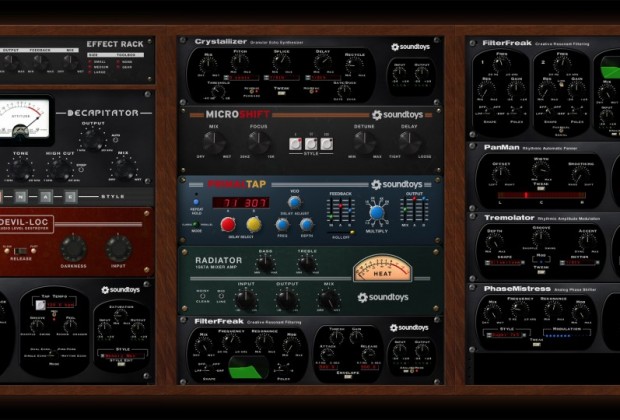Click the Soundtoys gear logo on Radiator
Screen dimensions: 620x420
[362, 297]
